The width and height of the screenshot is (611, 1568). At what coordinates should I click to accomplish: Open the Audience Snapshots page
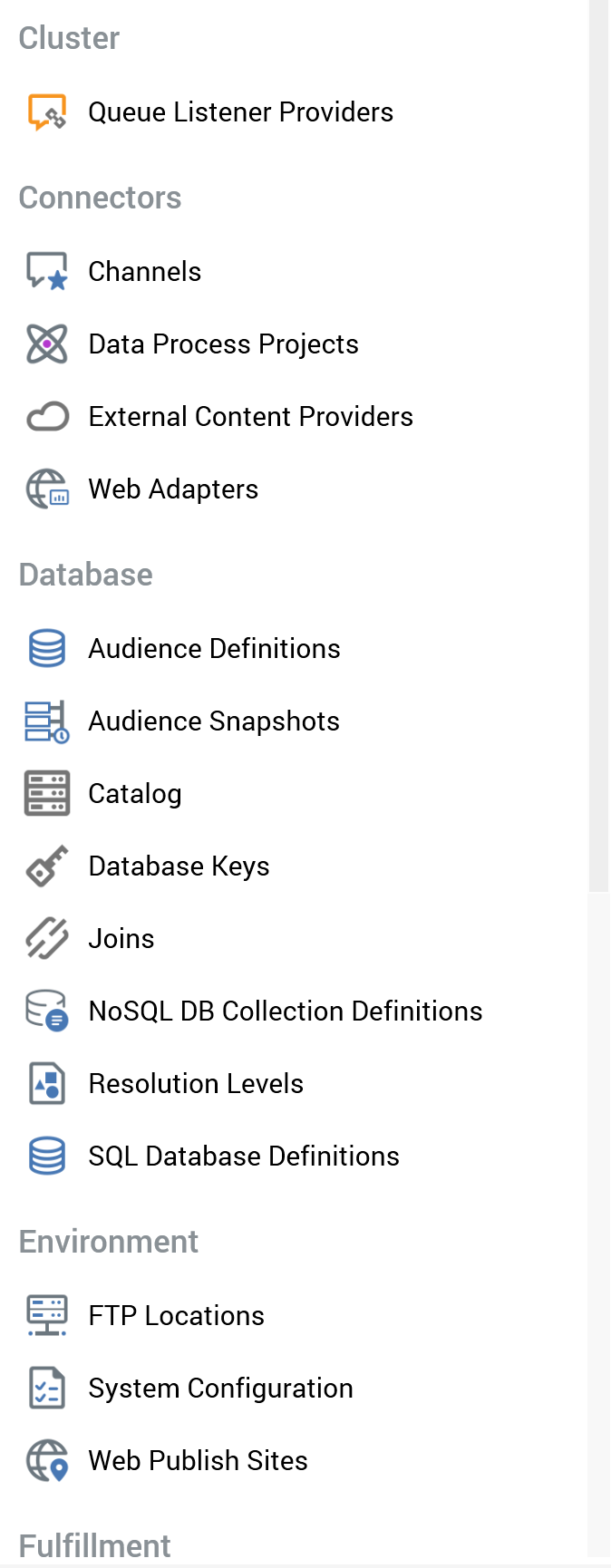[x=213, y=721]
